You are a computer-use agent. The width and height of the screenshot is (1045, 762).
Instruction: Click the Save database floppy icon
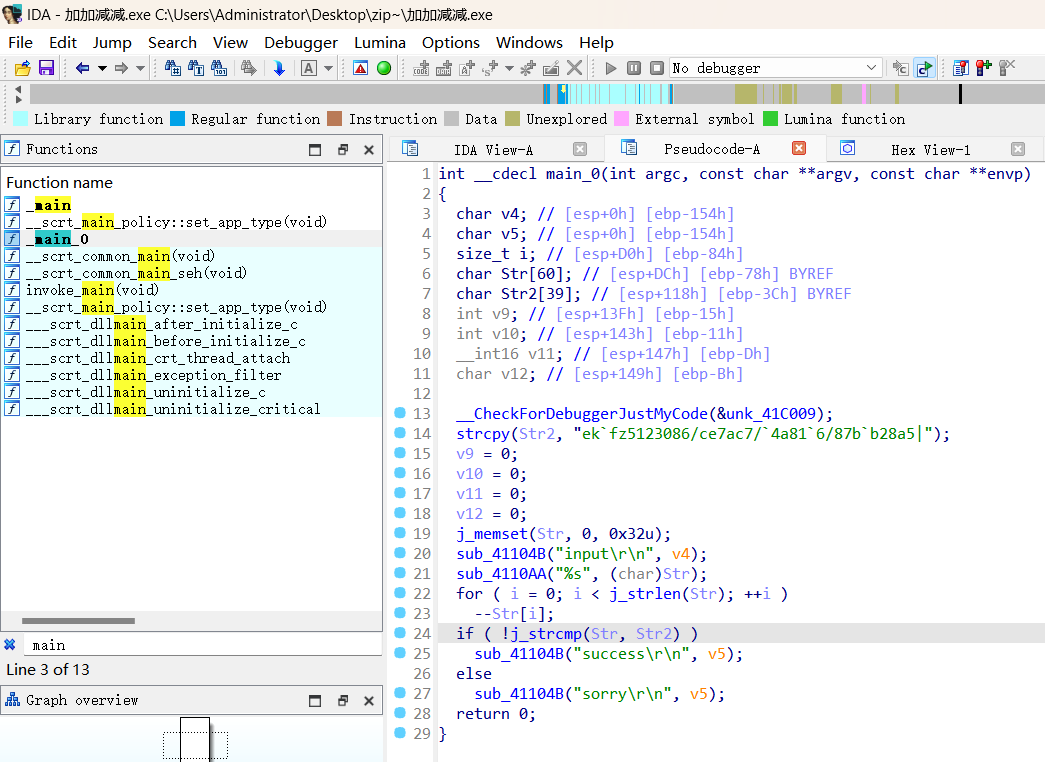(x=46, y=68)
